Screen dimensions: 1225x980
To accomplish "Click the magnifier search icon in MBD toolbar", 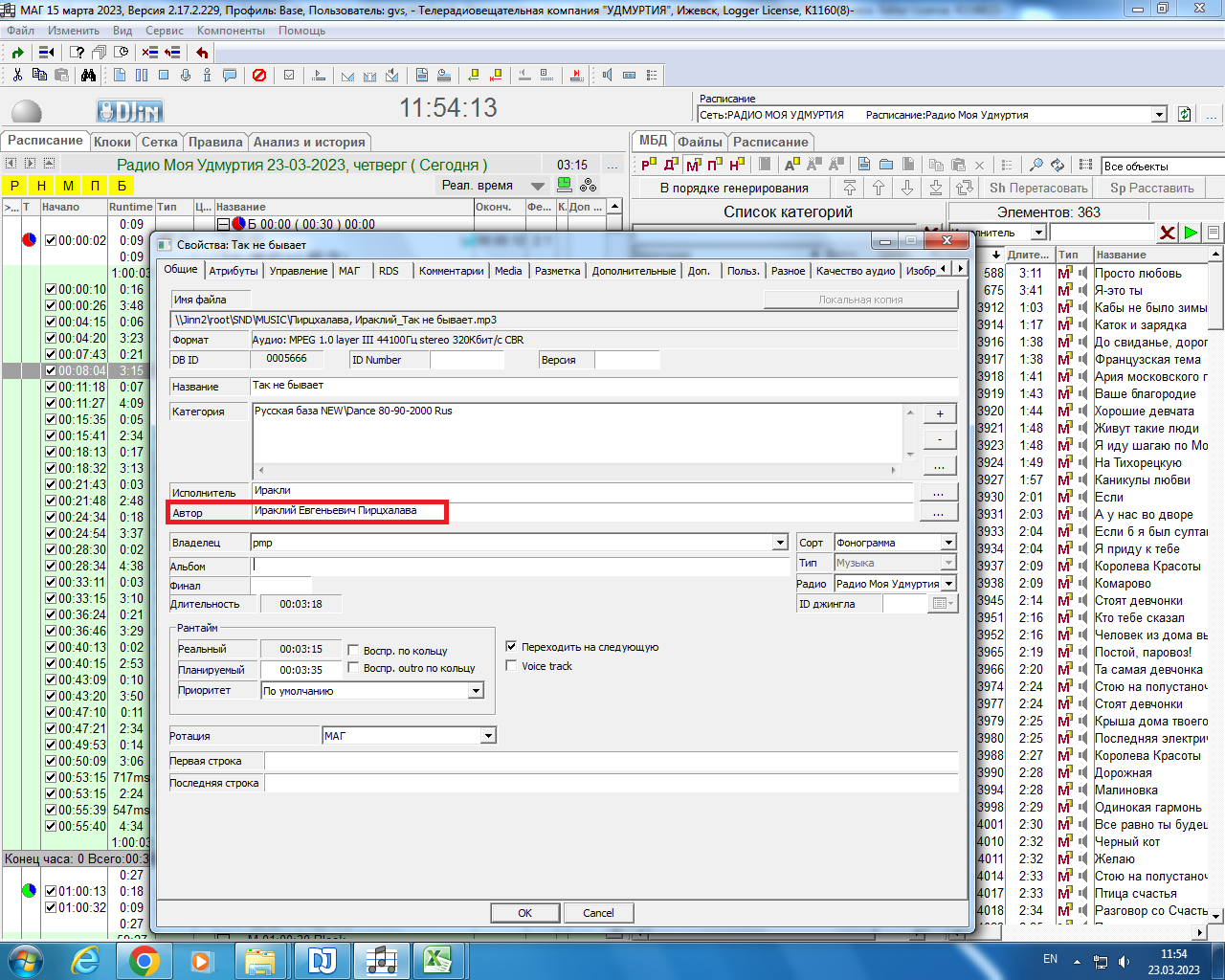I will pos(1036,165).
